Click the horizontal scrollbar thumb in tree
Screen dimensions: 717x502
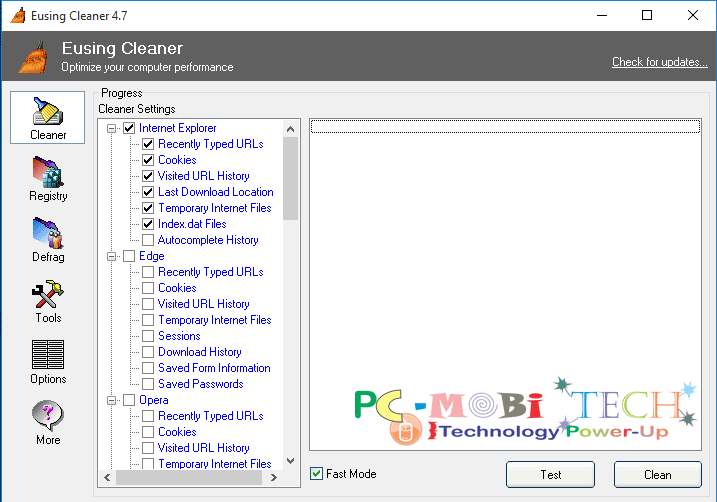189,477
